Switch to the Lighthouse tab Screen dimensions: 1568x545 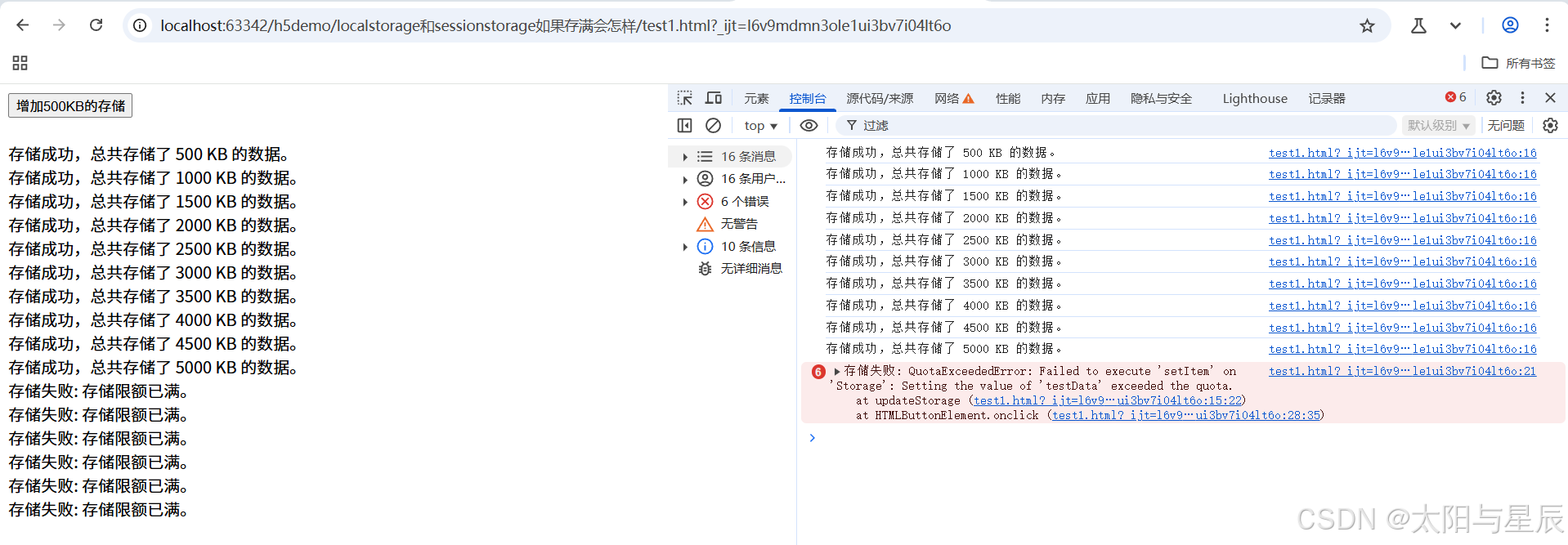[x=1255, y=99]
